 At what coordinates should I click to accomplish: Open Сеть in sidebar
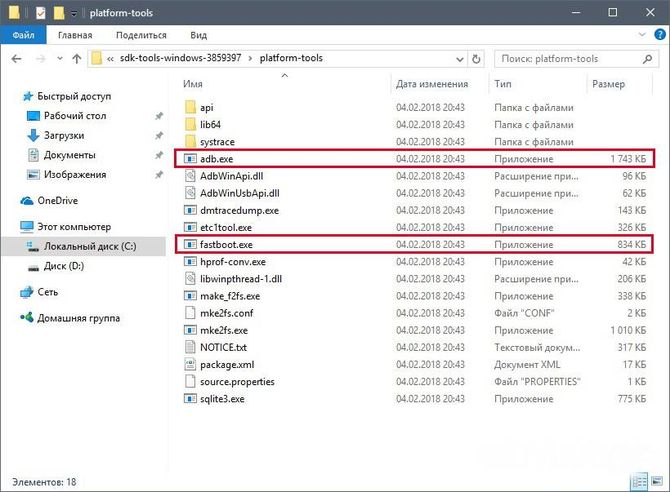[47, 292]
